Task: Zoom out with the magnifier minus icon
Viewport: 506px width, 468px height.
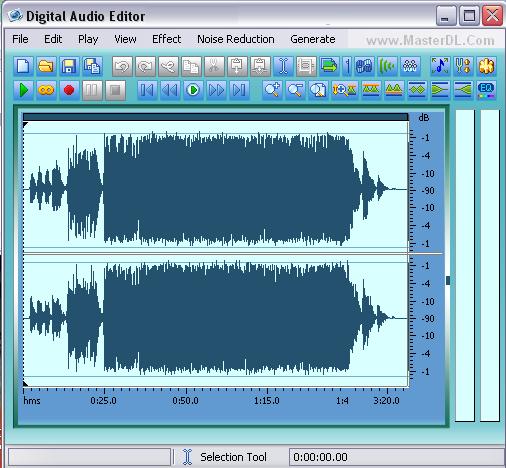Action: (295, 90)
